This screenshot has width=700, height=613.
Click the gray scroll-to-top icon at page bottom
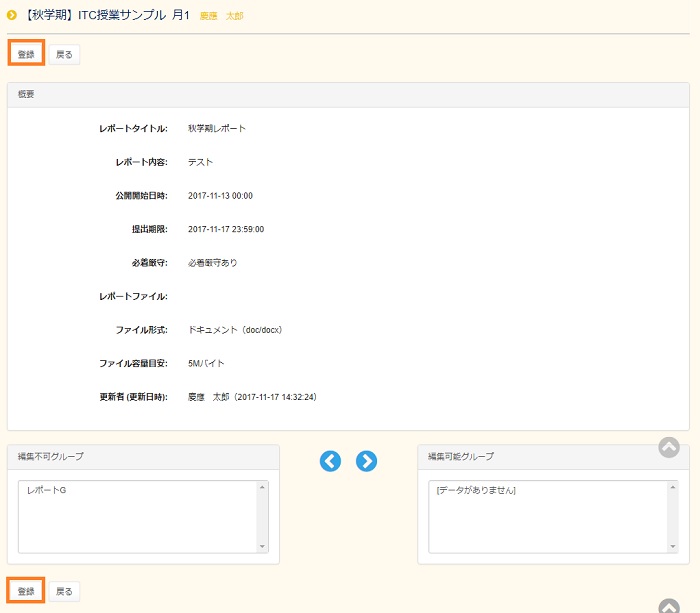click(x=669, y=606)
